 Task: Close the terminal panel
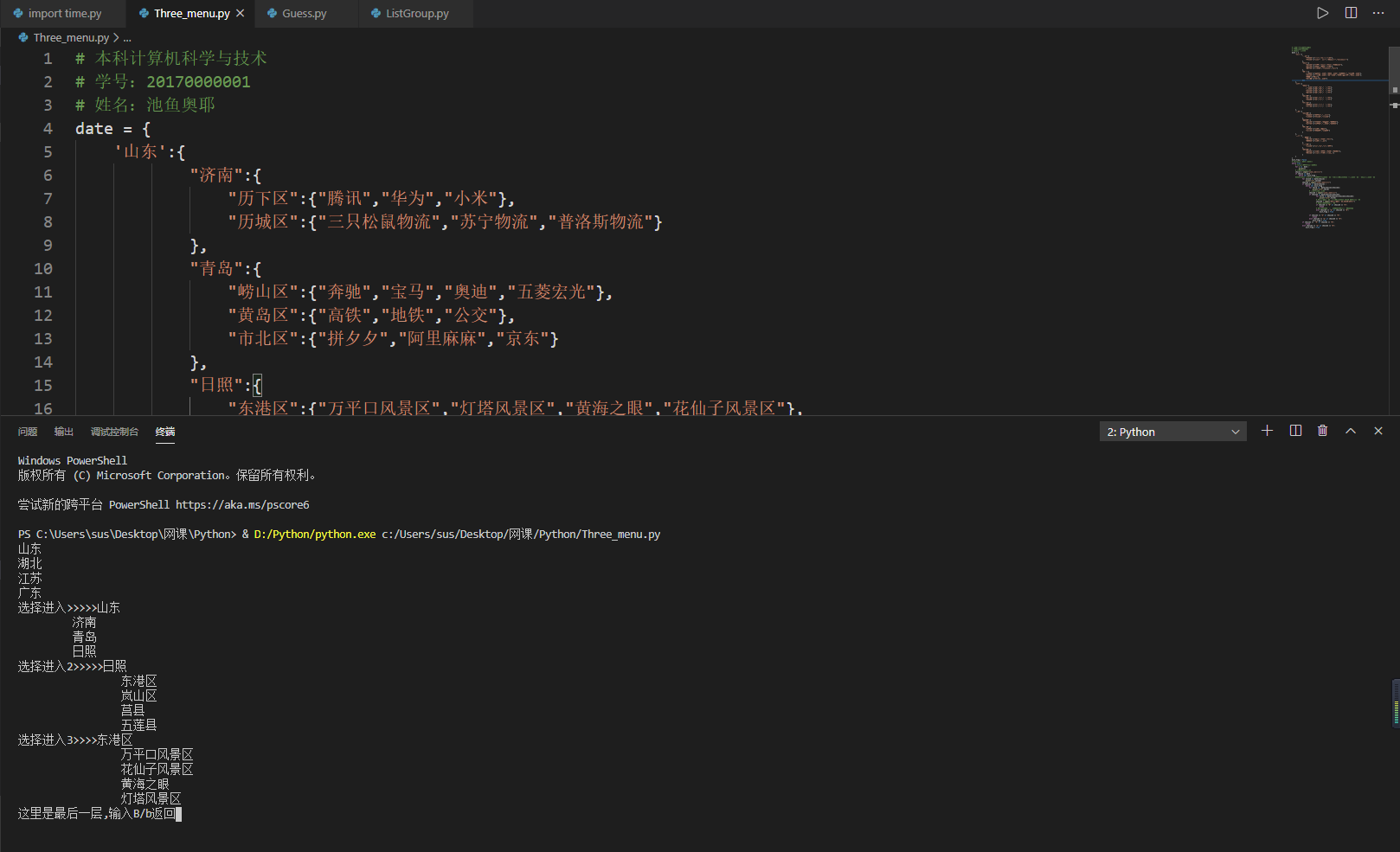tap(1378, 431)
